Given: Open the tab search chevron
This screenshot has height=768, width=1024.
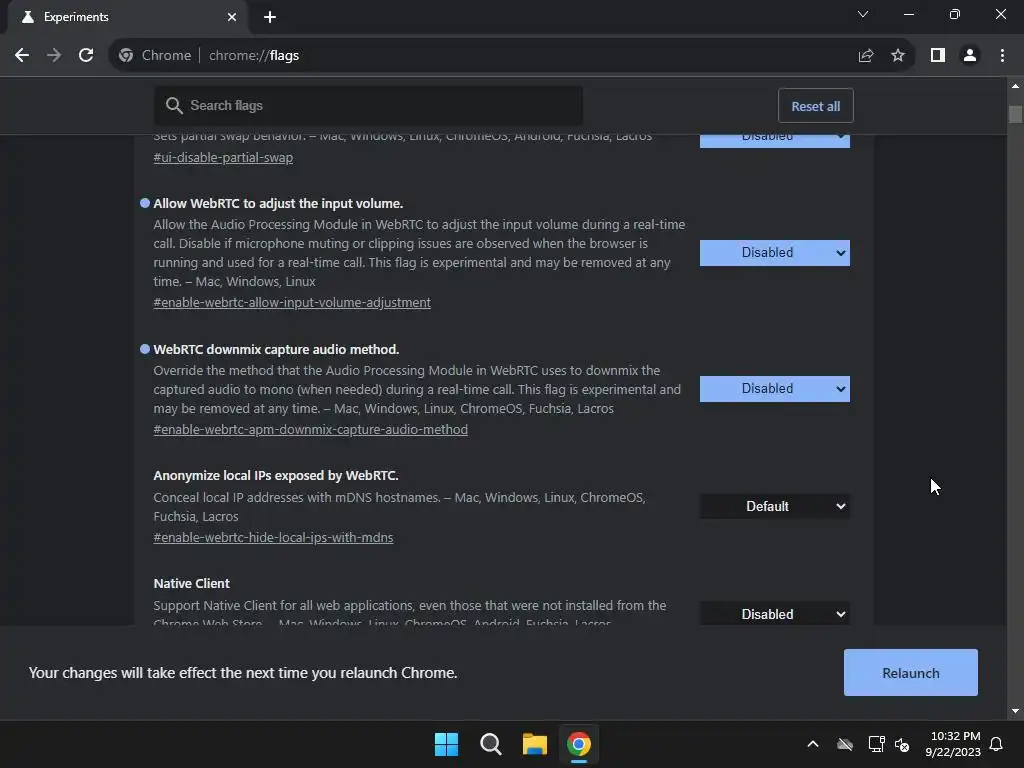Looking at the screenshot, I should [863, 14].
